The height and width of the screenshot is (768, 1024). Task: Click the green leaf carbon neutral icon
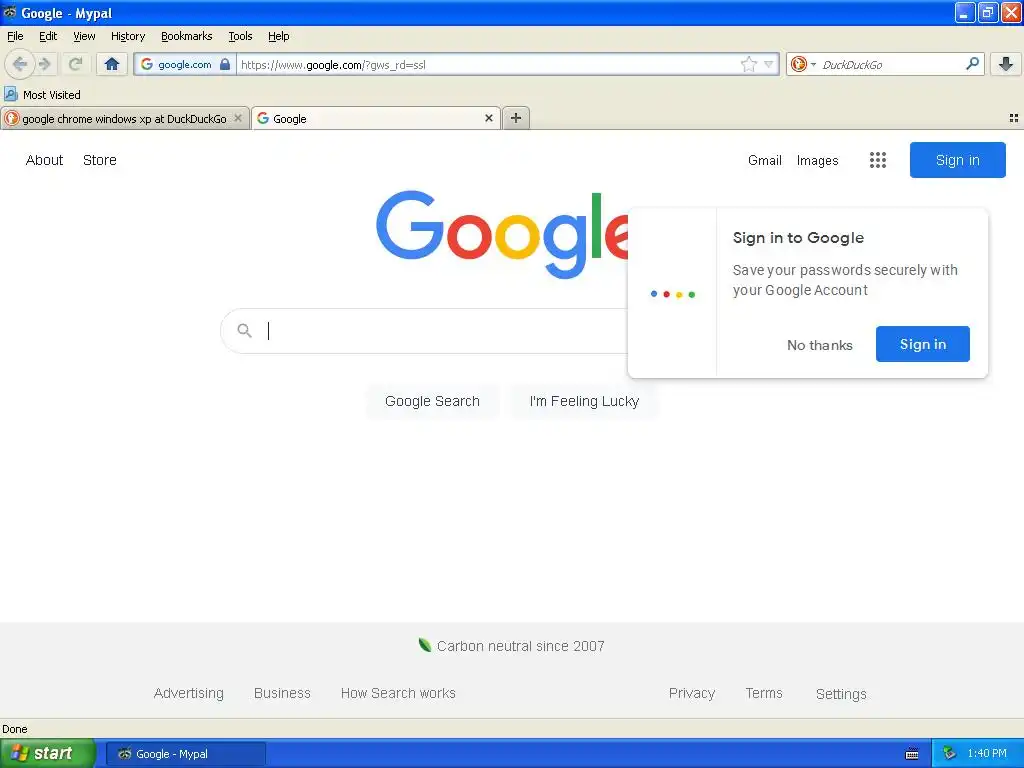point(424,645)
